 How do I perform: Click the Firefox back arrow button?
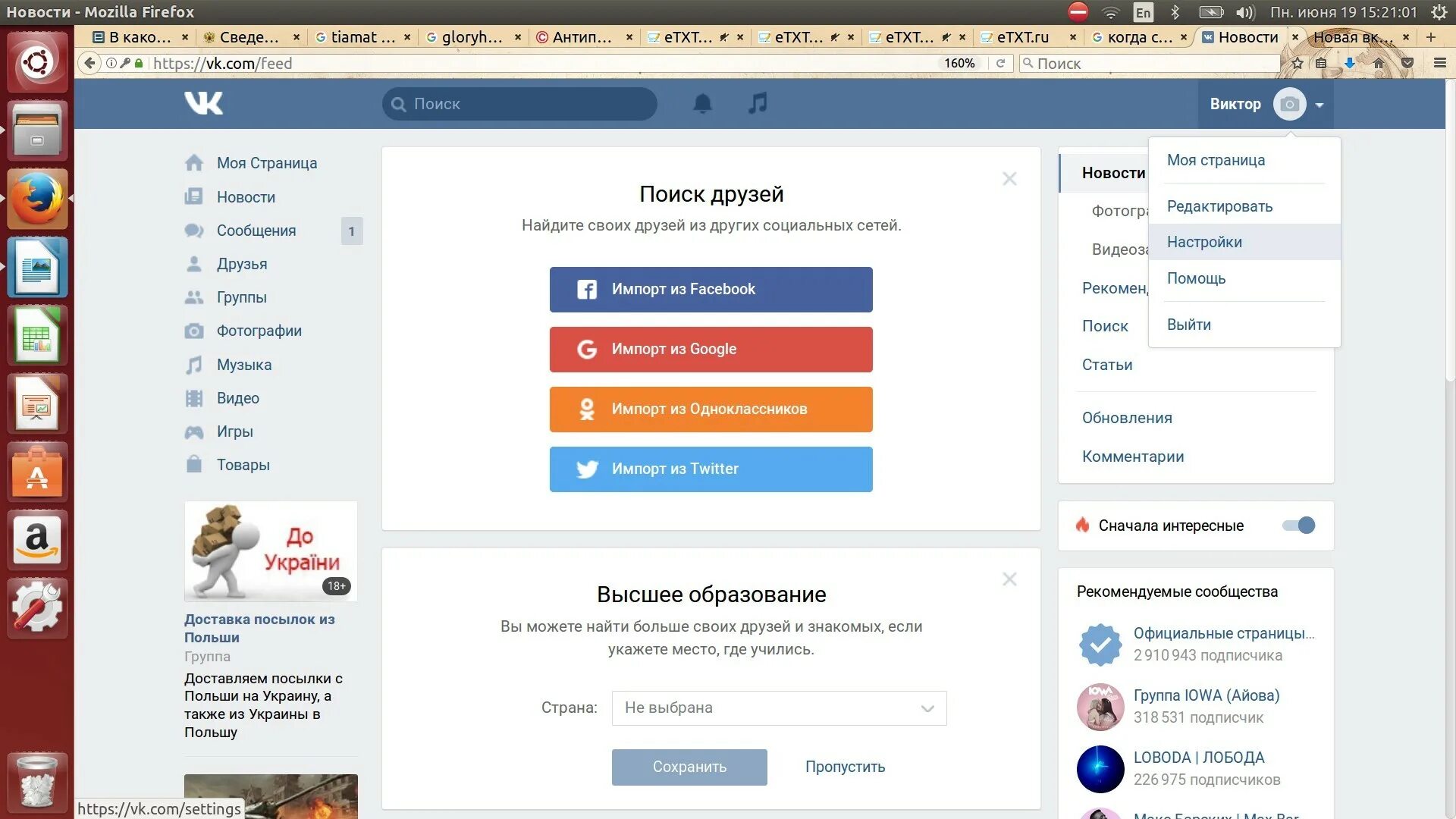[x=89, y=63]
